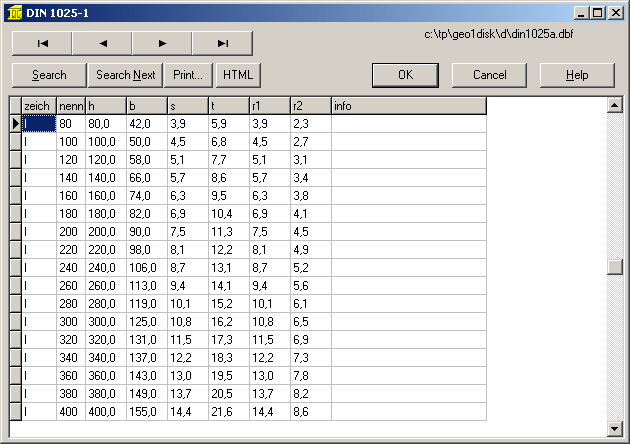630x444 pixels.
Task: Jump to the last record
Action: [222, 43]
